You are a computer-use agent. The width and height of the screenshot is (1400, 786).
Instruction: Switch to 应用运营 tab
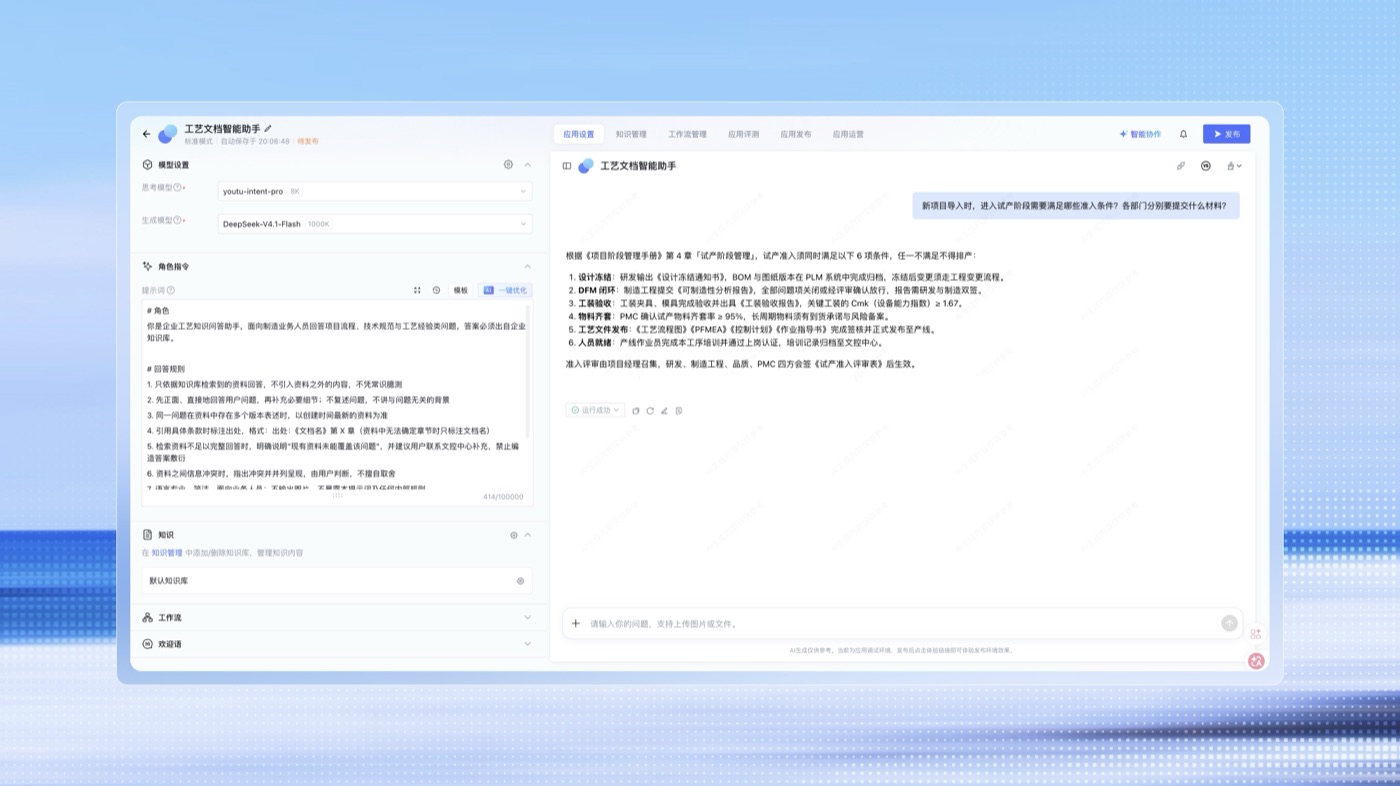tap(848, 134)
